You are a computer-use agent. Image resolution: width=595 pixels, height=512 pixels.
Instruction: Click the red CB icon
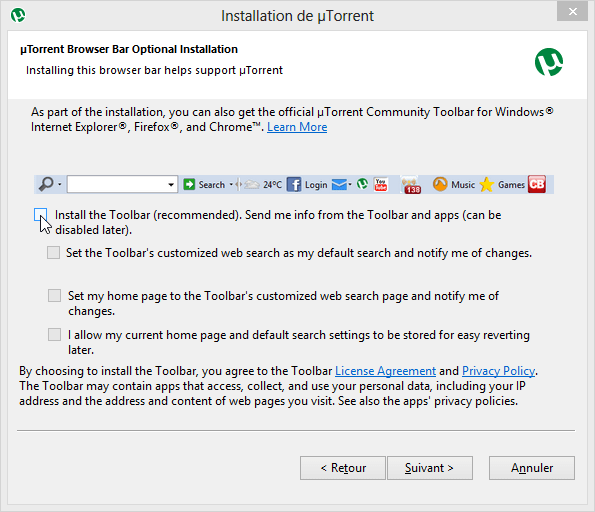coord(537,184)
